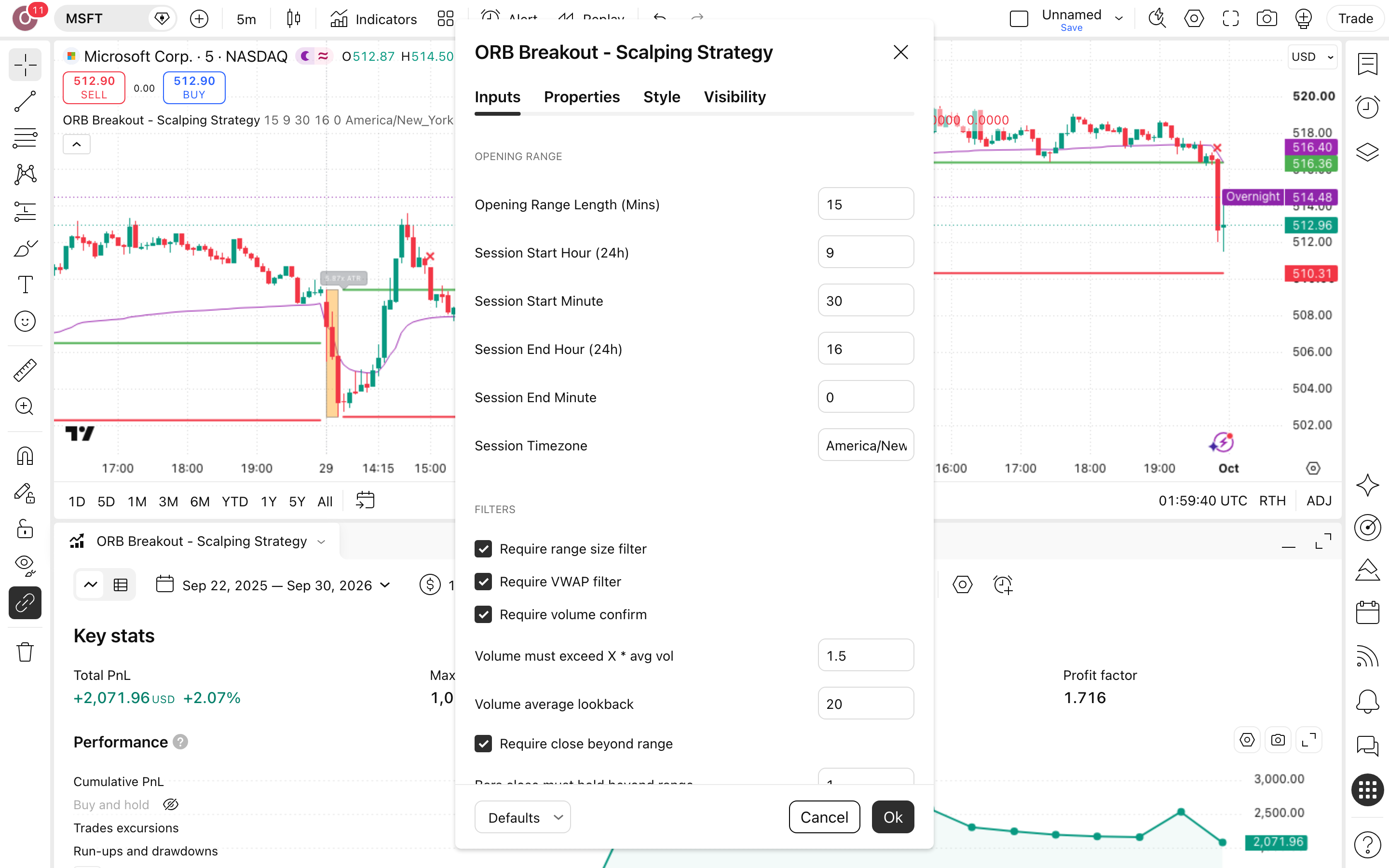Open the USD currency dropdown
This screenshot has height=868, width=1389.
point(1312,57)
